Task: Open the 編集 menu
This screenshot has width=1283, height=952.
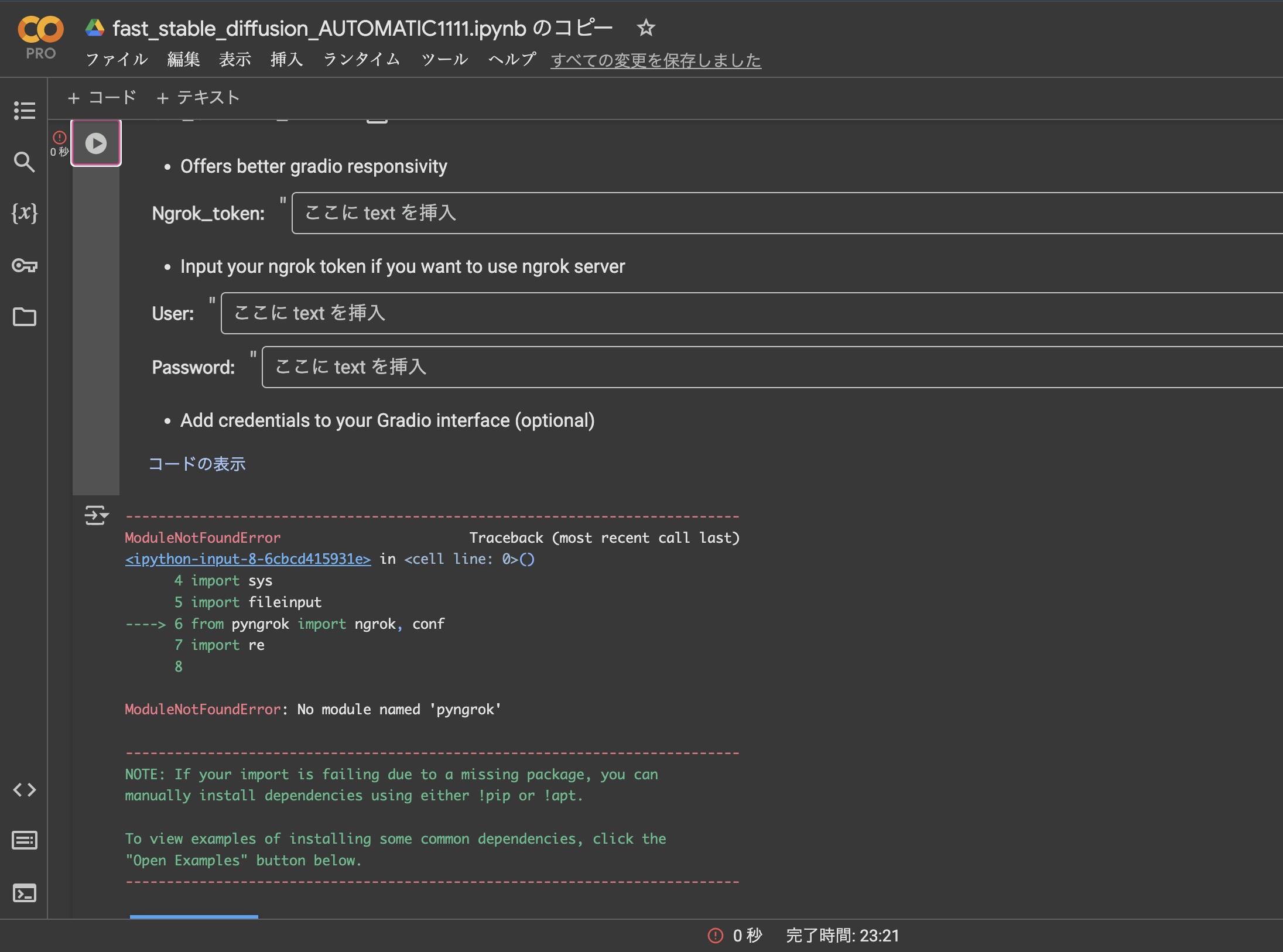Action: tap(183, 60)
